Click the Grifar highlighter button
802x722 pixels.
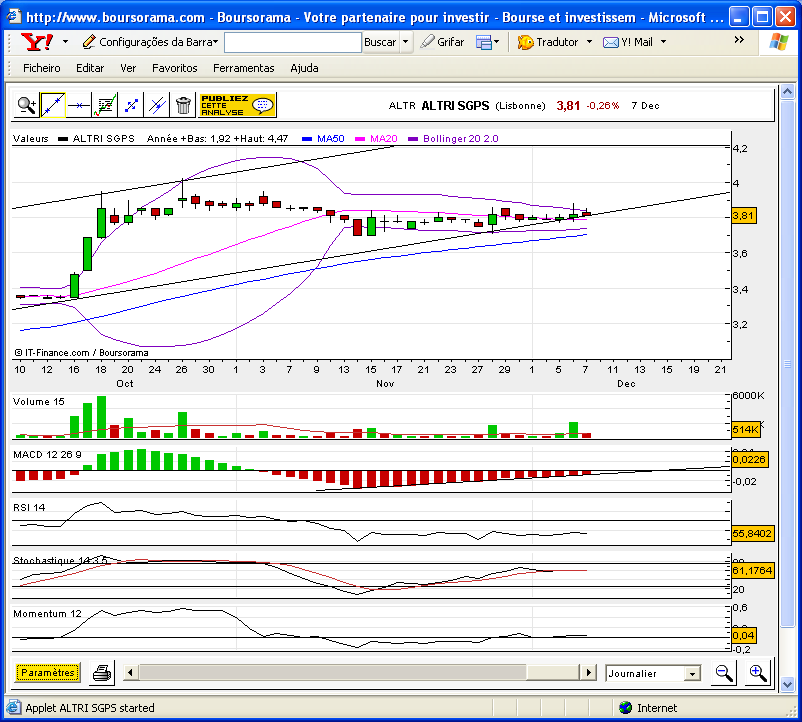point(442,42)
